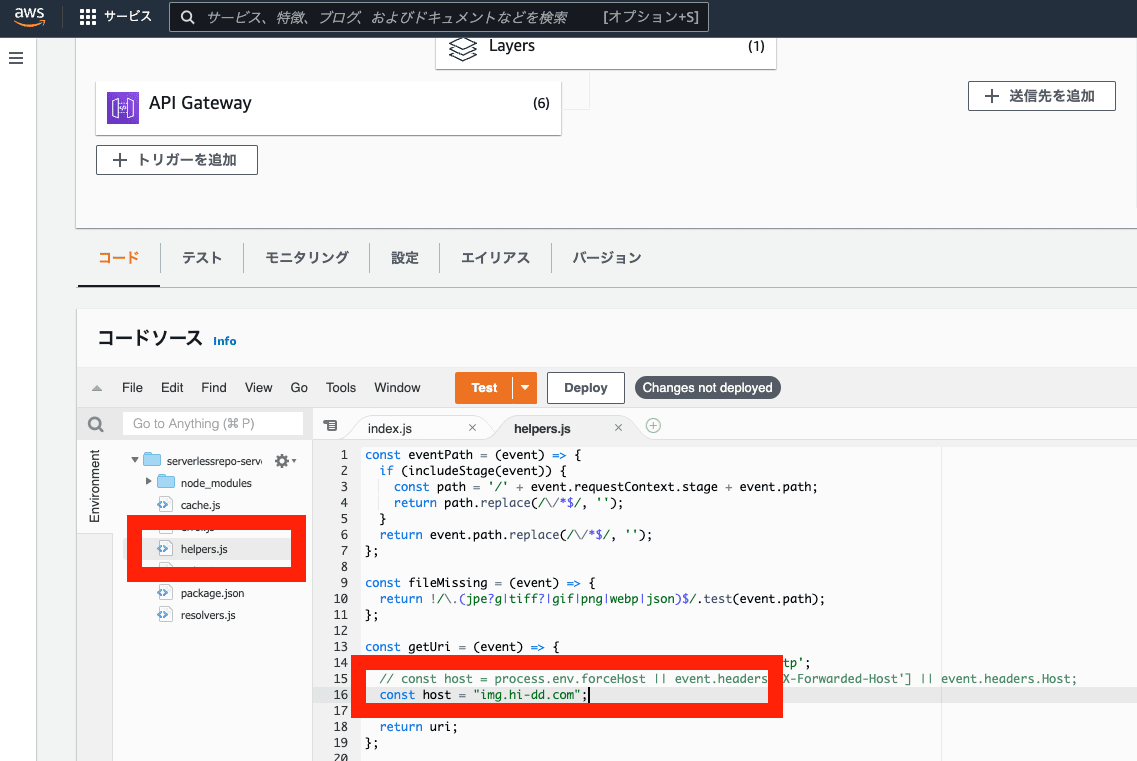
Task: Open the サービス grid menu
Action: click(115, 17)
